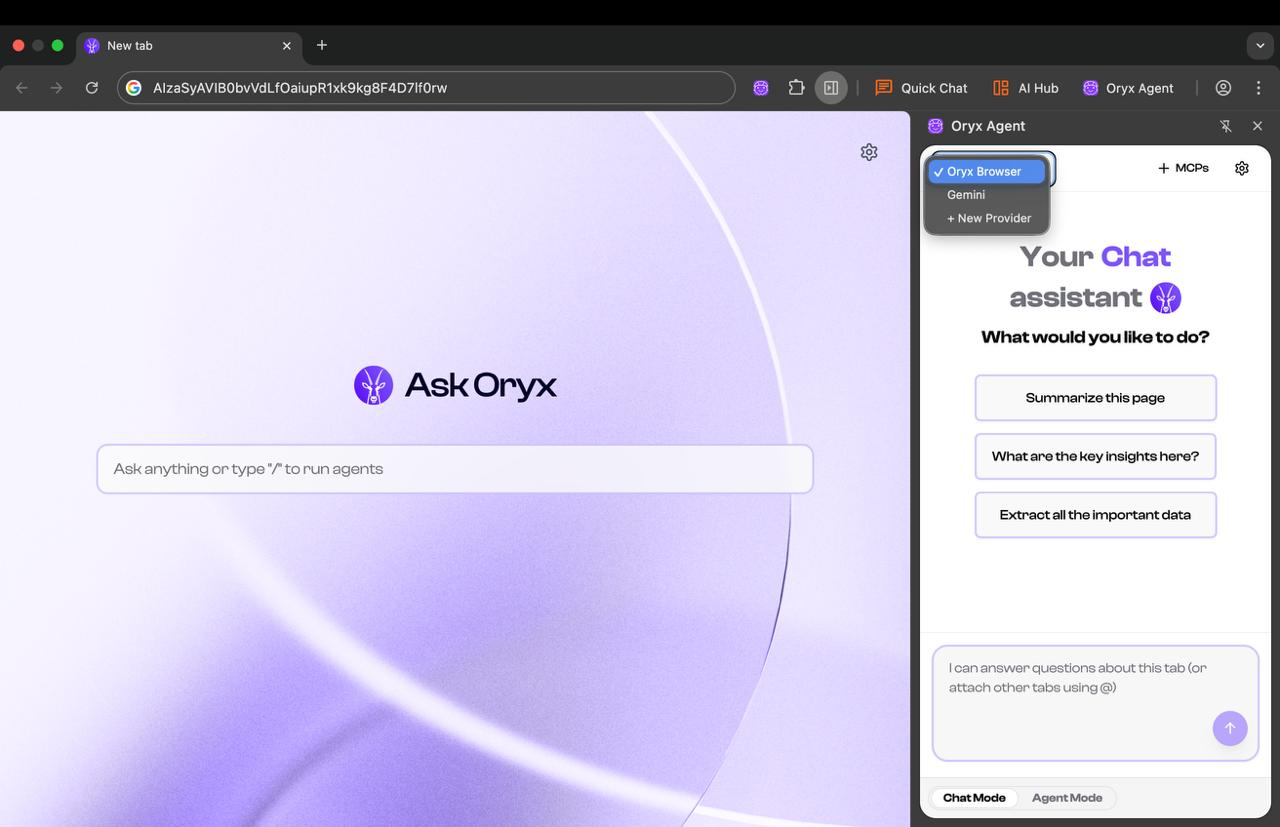Unpin the Oryx Agent side panel
Viewport: 1280px width, 827px height.
click(1226, 126)
